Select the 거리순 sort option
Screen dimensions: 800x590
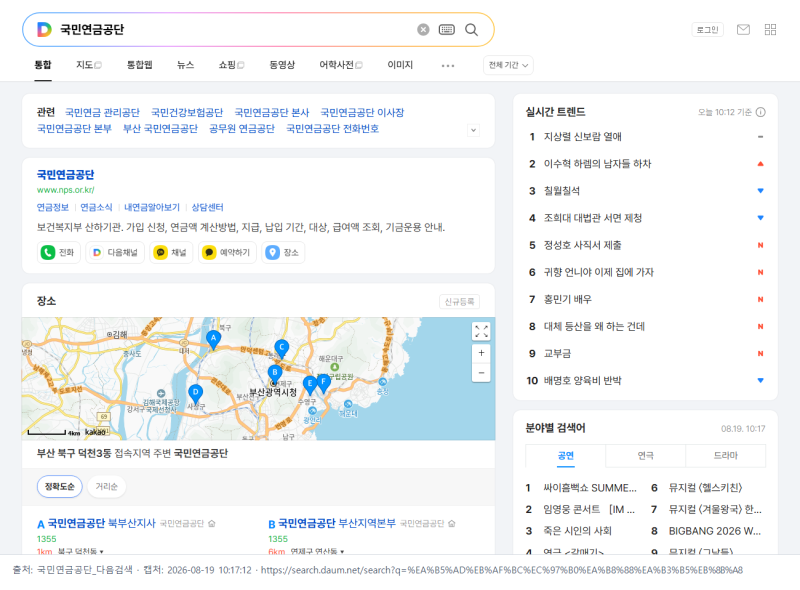click(107, 487)
